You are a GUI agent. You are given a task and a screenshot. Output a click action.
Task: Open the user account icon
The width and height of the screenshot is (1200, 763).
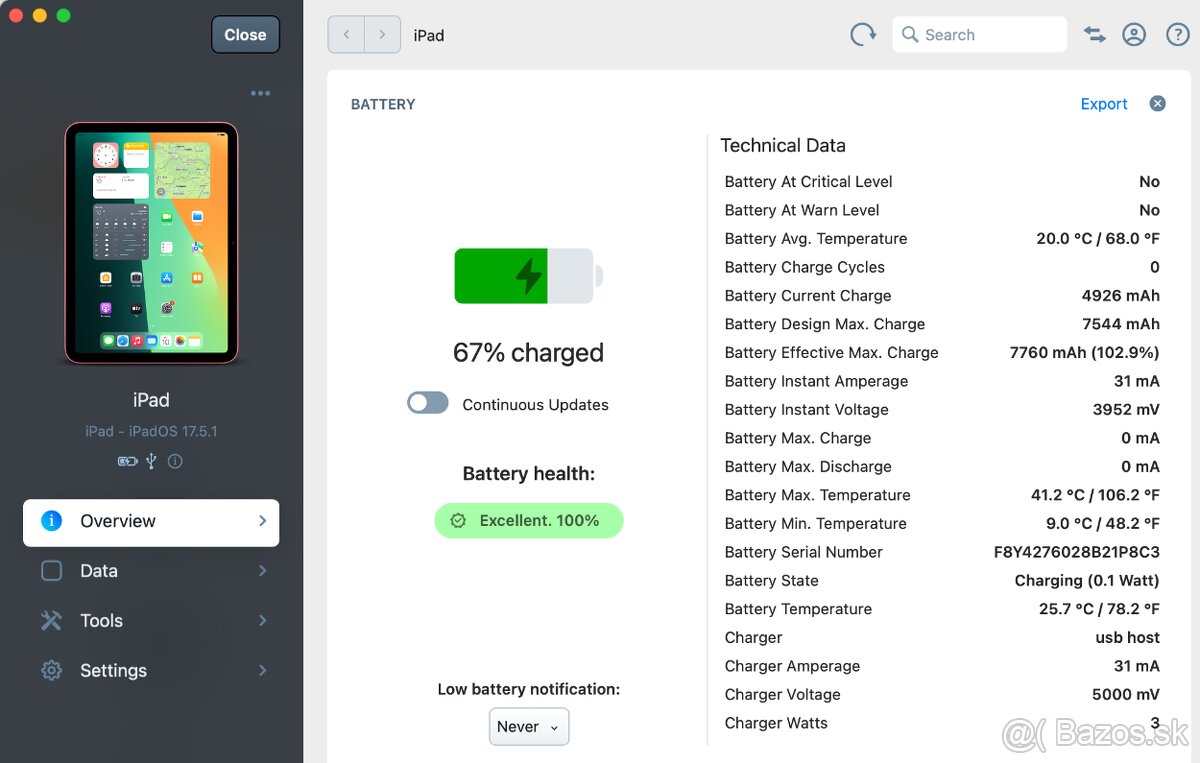tap(1134, 35)
